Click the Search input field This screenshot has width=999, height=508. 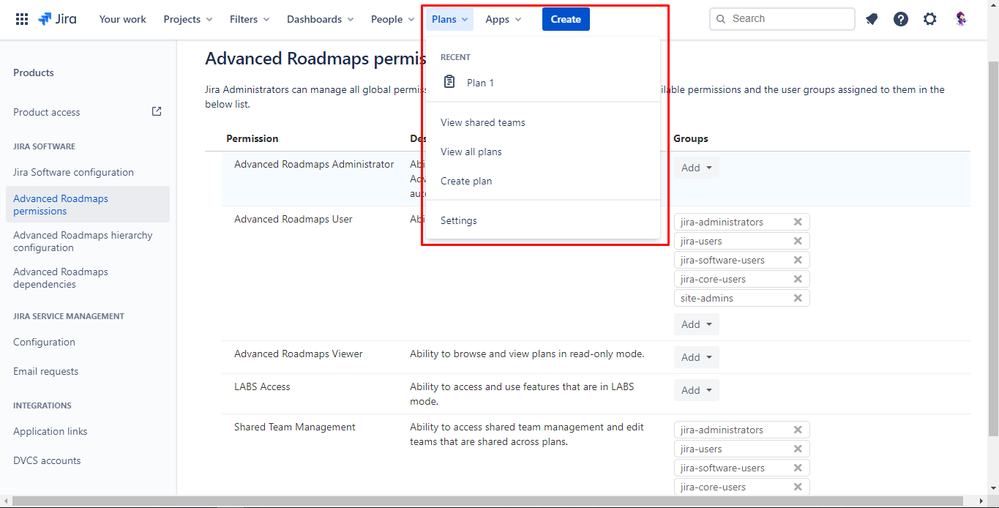point(782,19)
